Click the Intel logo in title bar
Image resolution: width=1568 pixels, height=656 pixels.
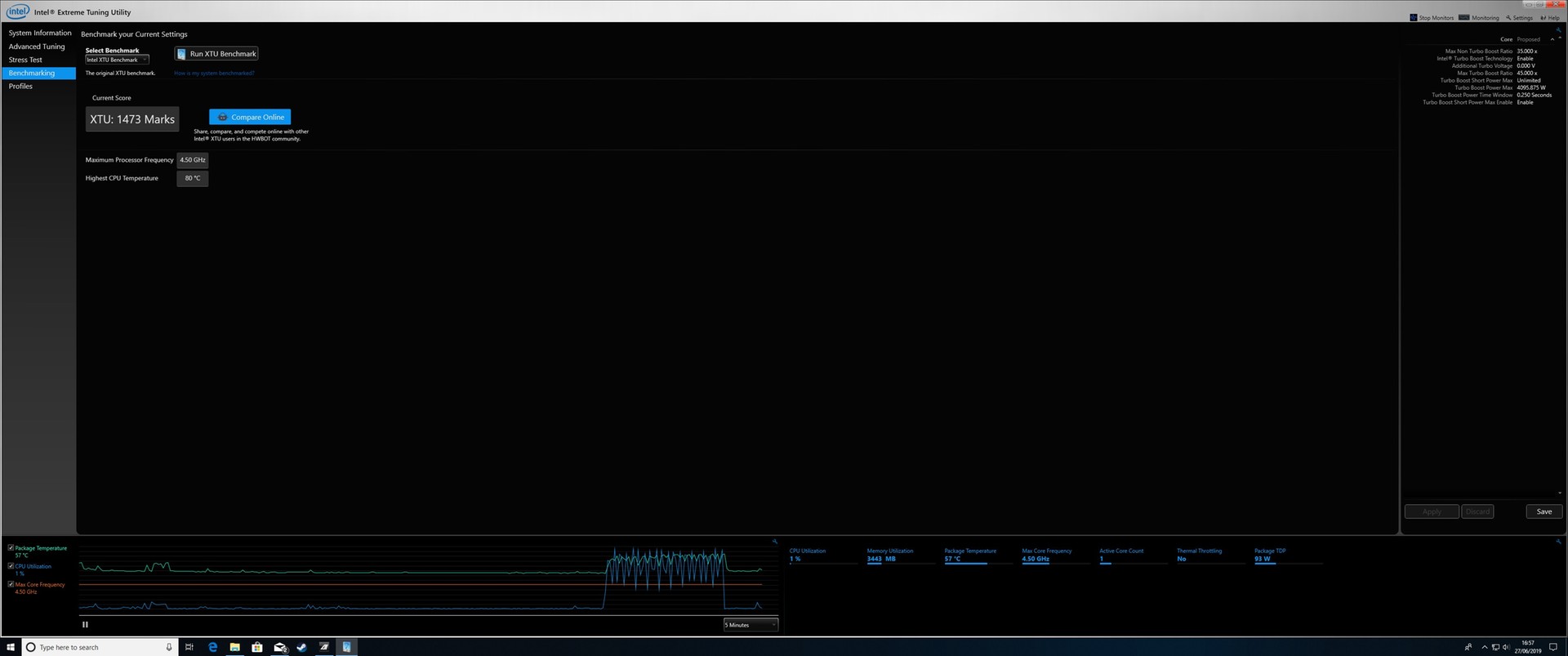pyautogui.click(x=18, y=11)
